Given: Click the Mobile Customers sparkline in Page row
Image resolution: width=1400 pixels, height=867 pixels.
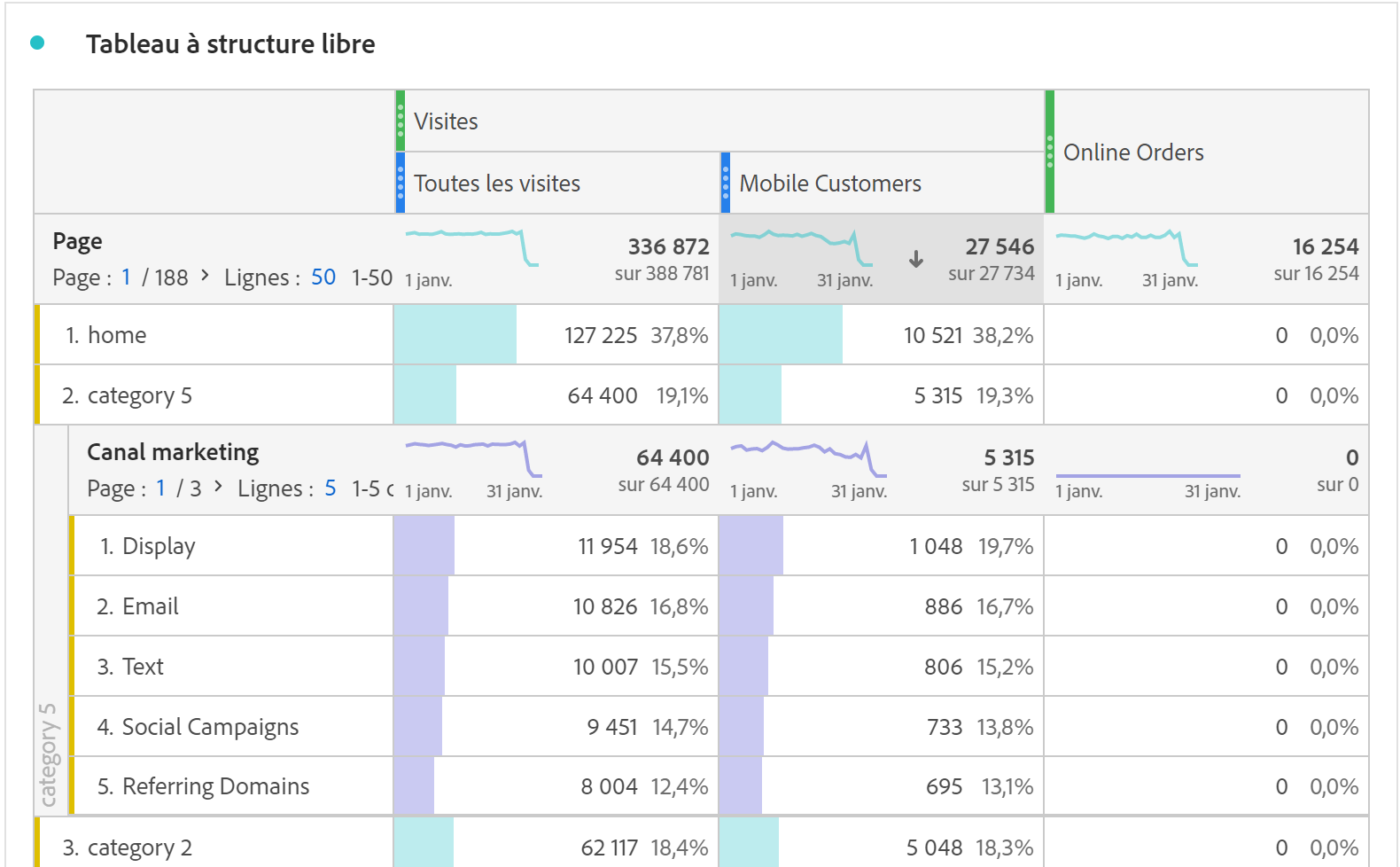Looking at the screenshot, I should [x=801, y=247].
